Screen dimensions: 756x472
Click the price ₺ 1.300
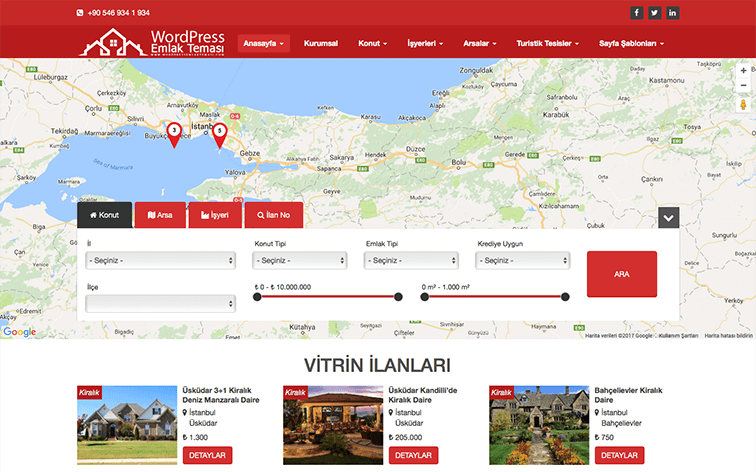point(195,437)
